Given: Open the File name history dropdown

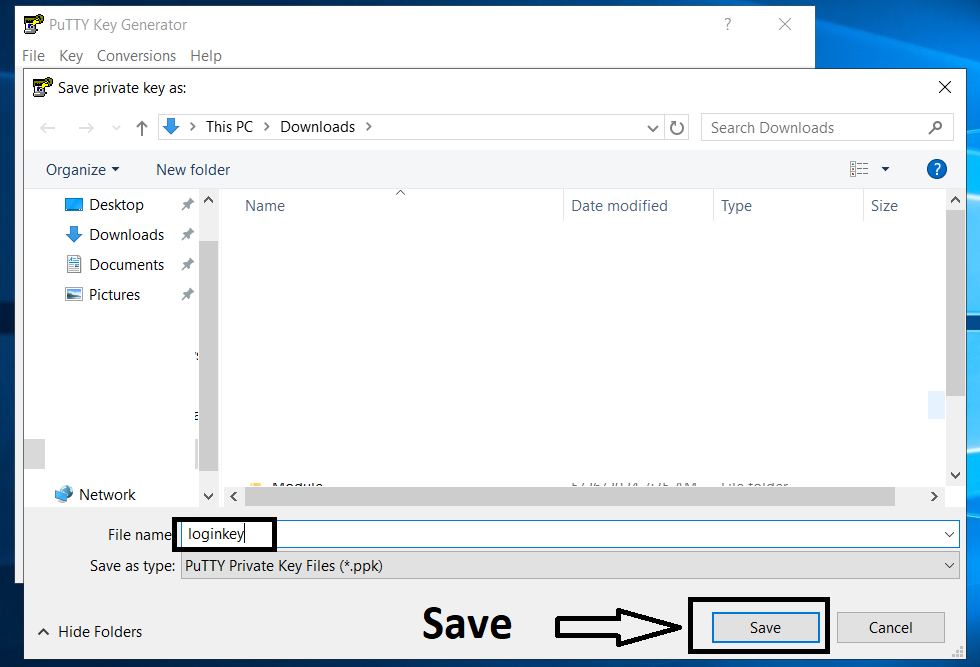Looking at the screenshot, I should tap(949, 534).
